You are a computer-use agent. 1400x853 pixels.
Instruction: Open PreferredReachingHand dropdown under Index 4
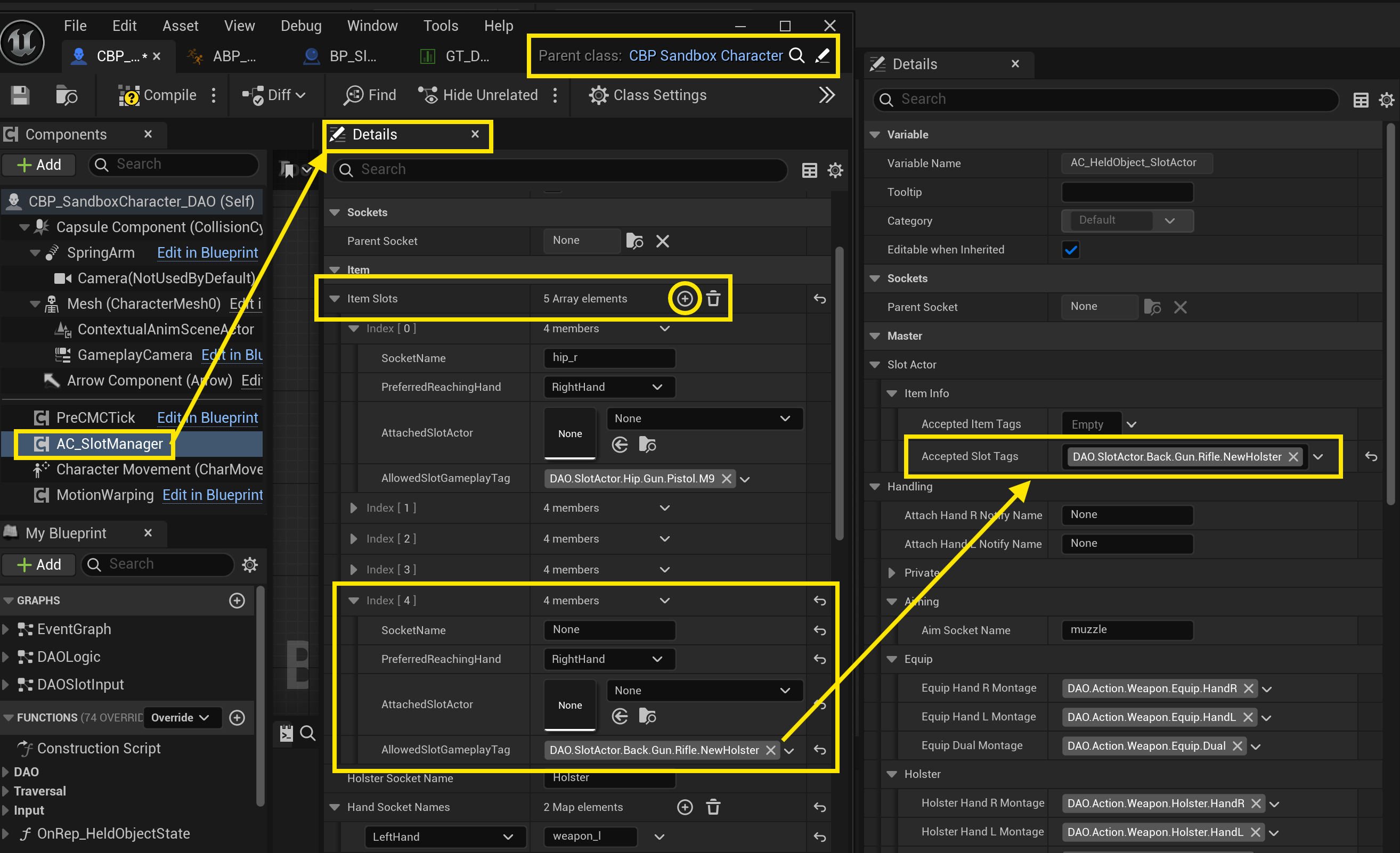[609, 659]
